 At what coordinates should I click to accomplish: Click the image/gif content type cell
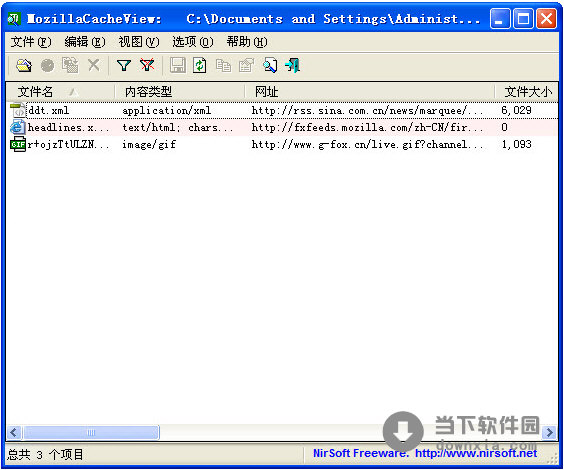point(149,145)
